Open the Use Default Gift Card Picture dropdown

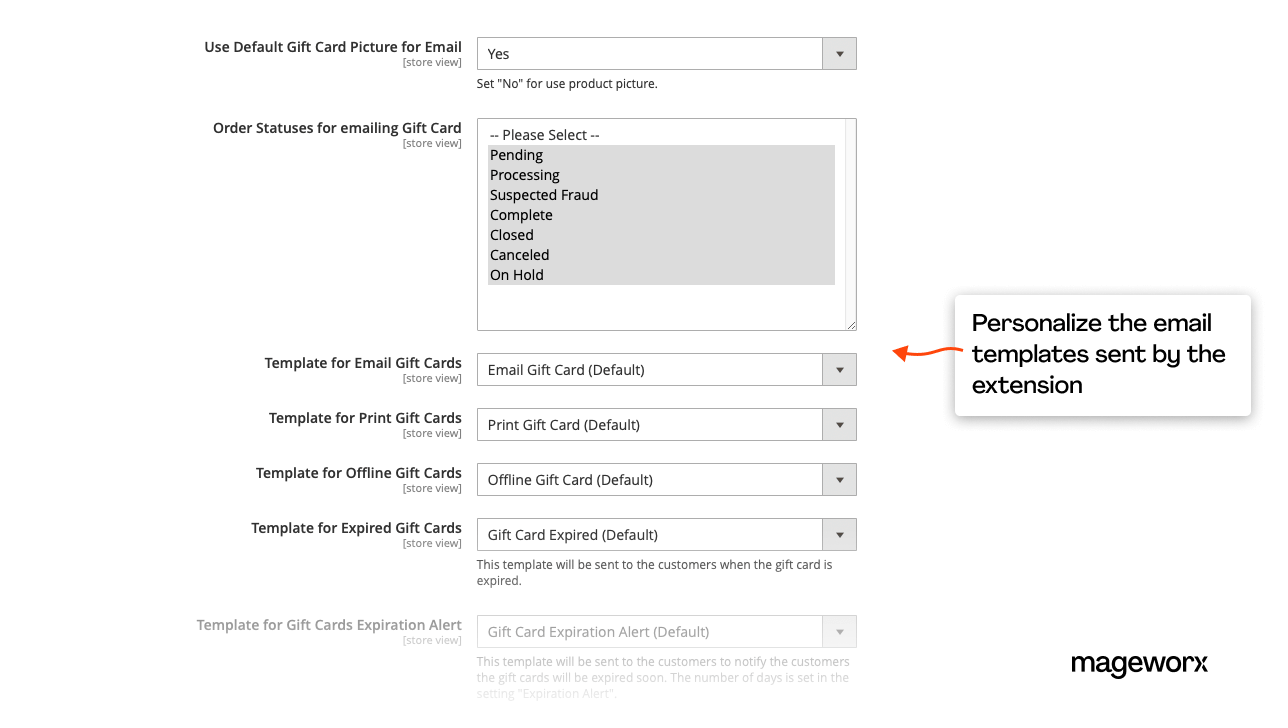tap(666, 54)
